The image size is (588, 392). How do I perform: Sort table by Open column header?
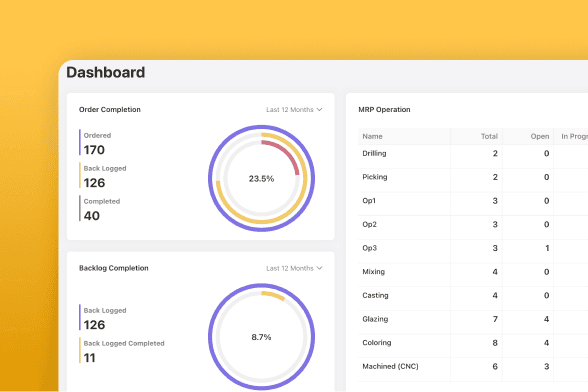coord(540,137)
